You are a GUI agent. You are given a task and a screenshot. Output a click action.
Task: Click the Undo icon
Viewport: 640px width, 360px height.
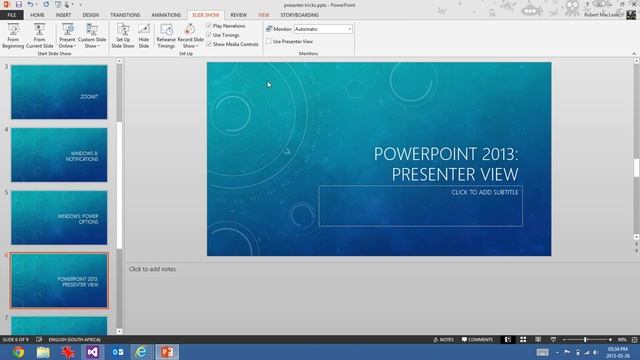point(30,4)
